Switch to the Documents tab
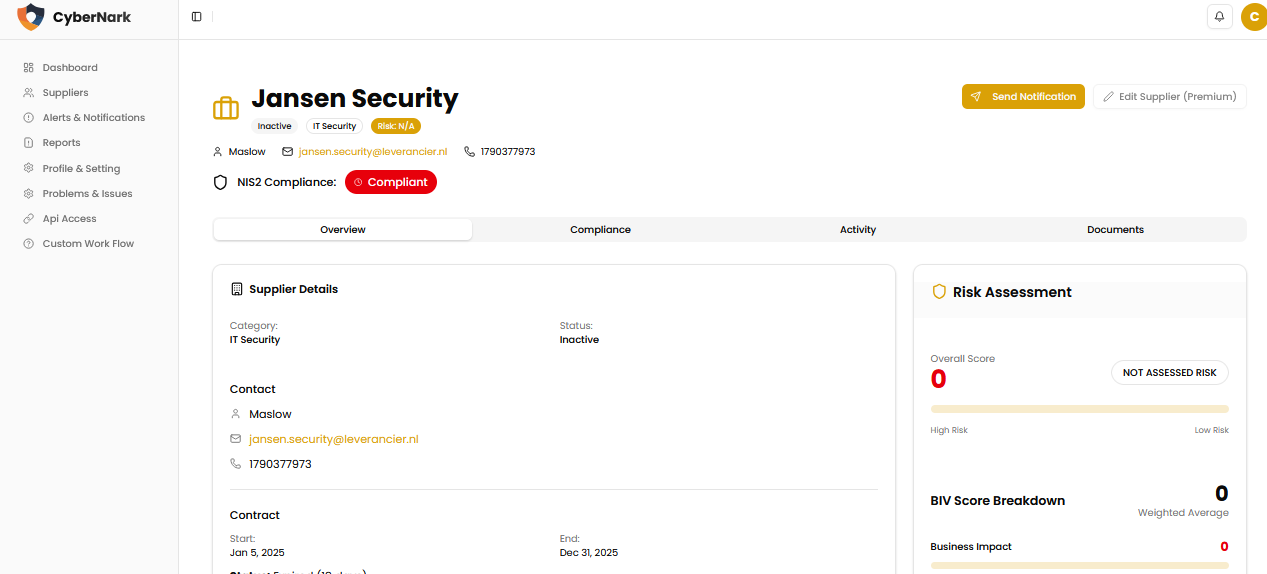 [1115, 230]
